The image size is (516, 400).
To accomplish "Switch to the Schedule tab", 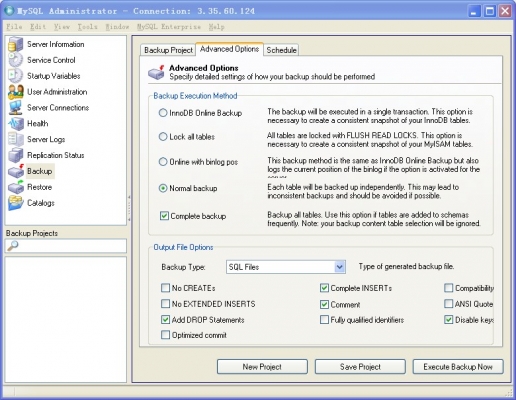I will (281, 50).
